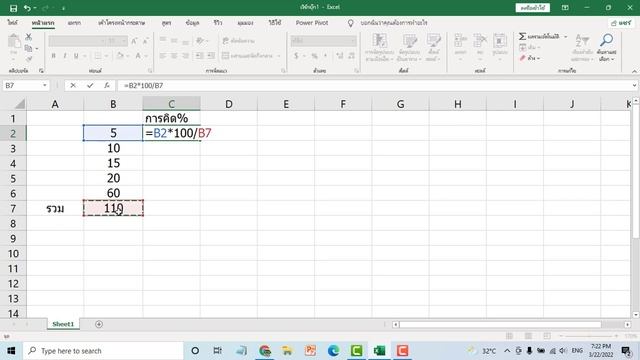Open the AutoSum dropdown arrow

(566, 37)
